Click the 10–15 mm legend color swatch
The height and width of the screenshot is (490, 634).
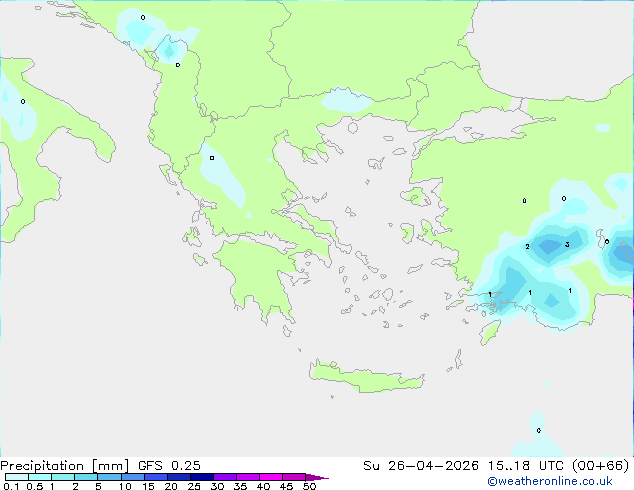(x=133, y=477)
